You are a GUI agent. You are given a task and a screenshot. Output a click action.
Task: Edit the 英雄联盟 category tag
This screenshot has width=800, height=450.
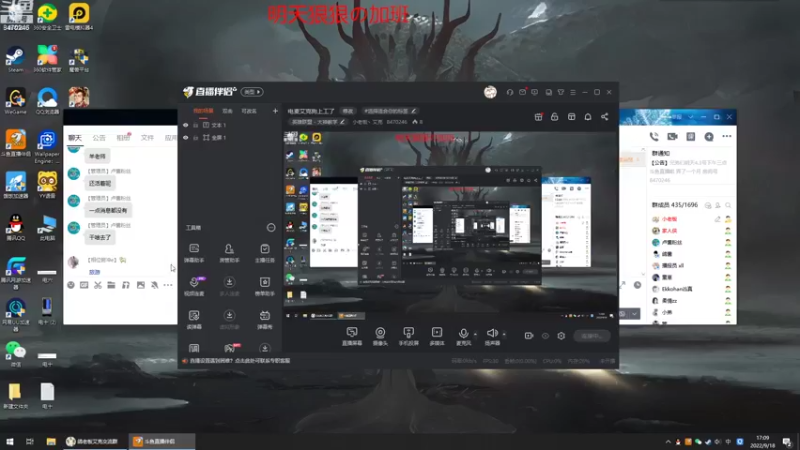click(318, 122)
